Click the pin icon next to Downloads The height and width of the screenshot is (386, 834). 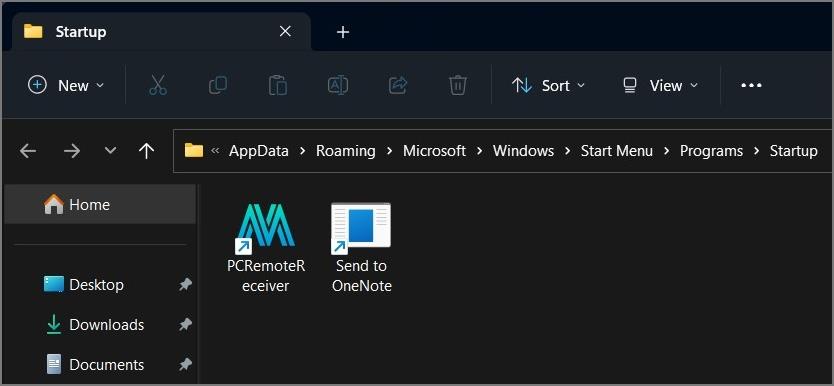click(185, 325)
